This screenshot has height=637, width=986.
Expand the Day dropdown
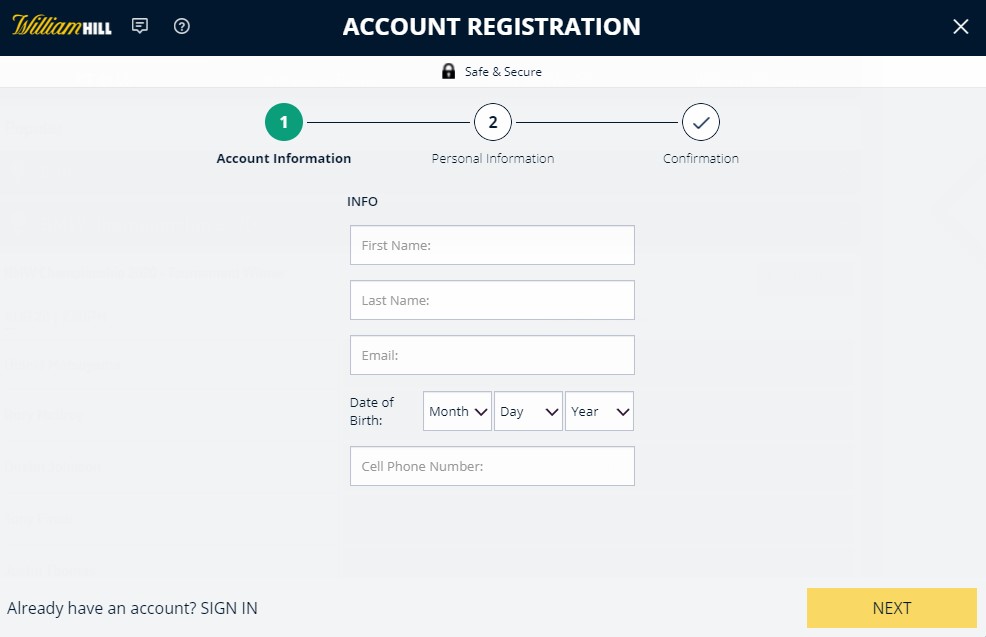[528, 411]
